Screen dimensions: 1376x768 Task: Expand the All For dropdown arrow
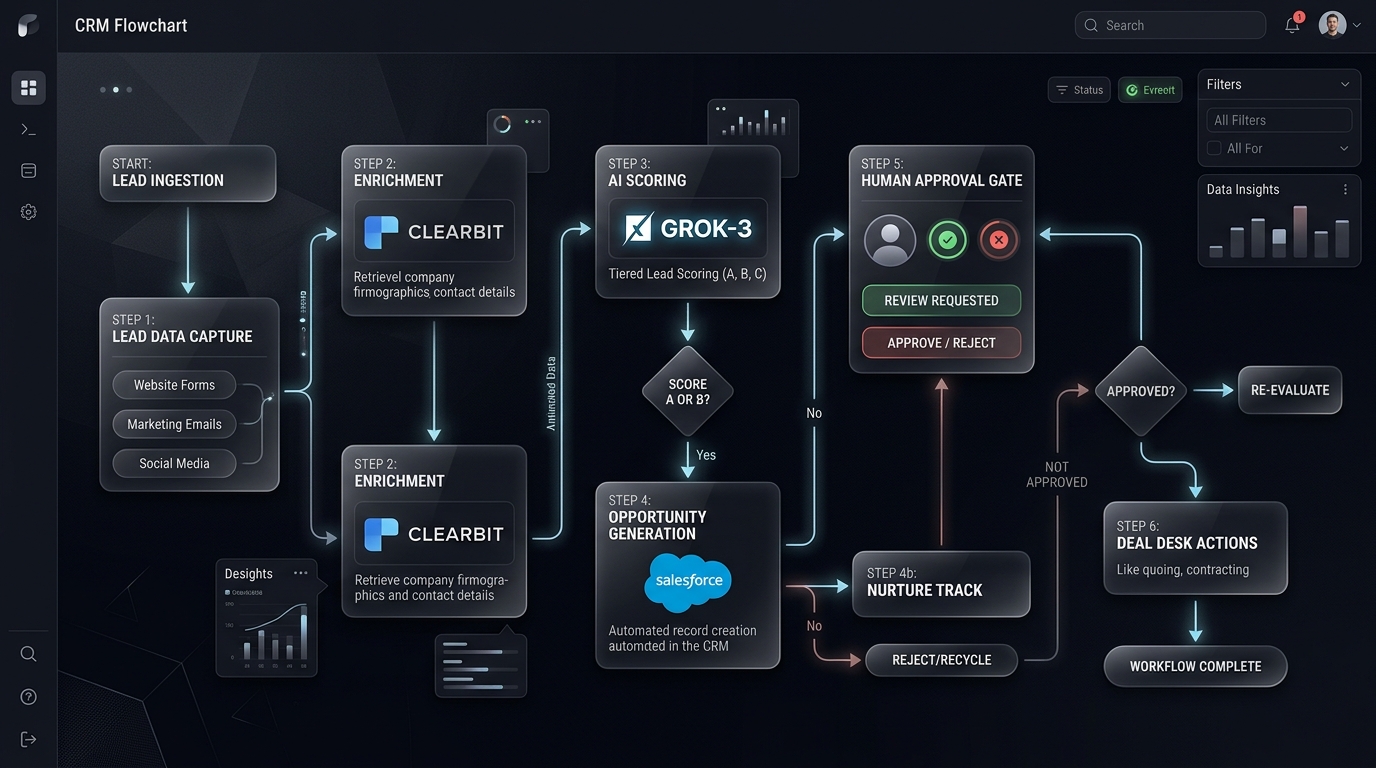(x=1344, y=148)
